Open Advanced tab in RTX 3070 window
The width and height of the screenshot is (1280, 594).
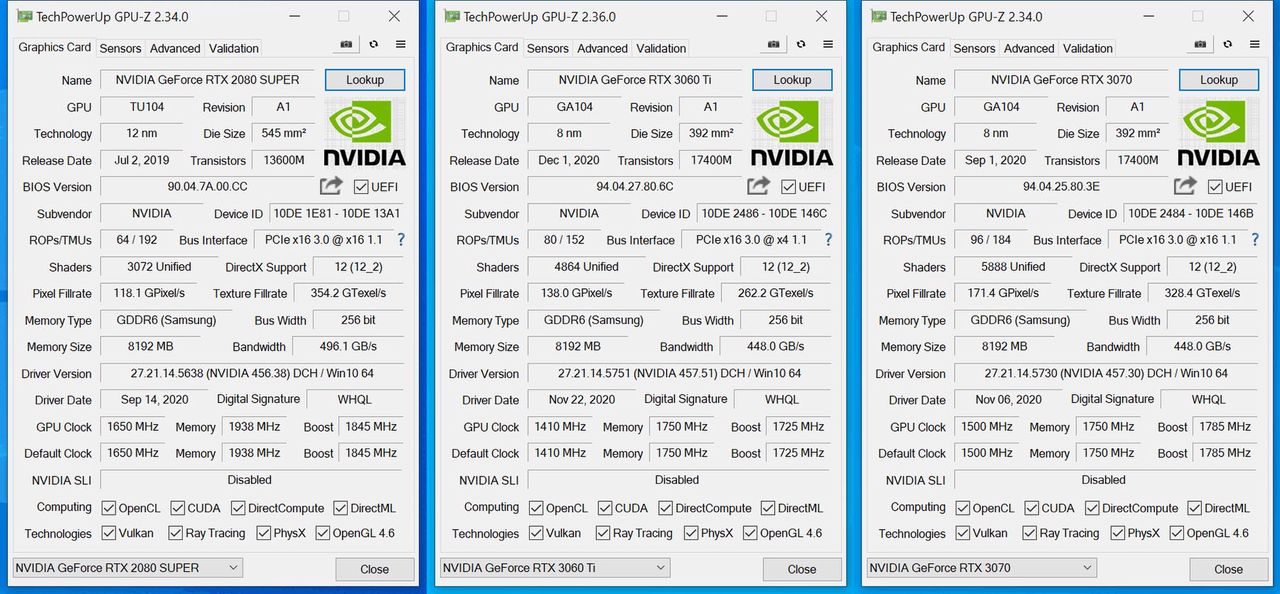point(1030,48)
